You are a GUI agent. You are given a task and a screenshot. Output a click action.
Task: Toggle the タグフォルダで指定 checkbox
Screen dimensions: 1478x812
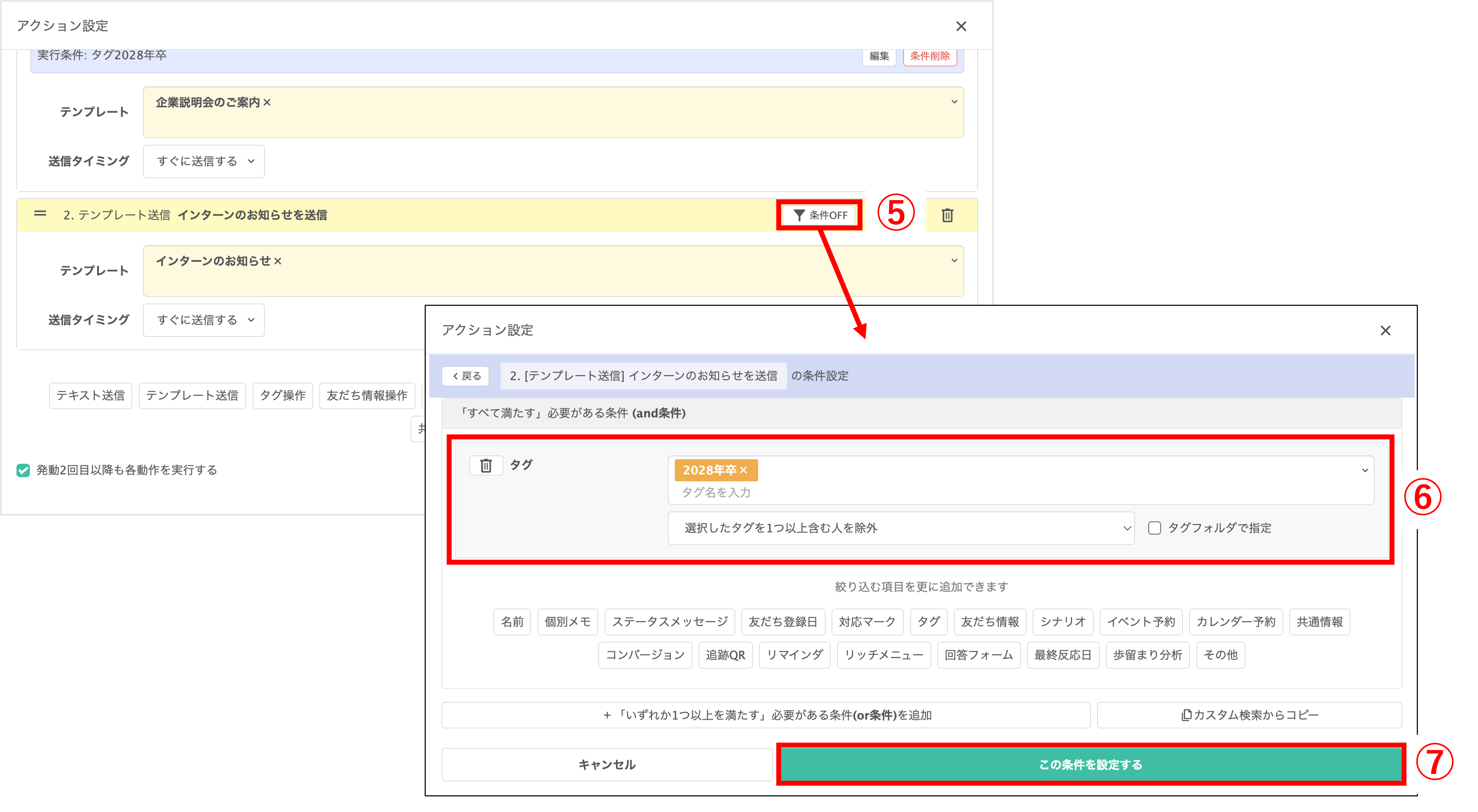tap(1154, 528)
